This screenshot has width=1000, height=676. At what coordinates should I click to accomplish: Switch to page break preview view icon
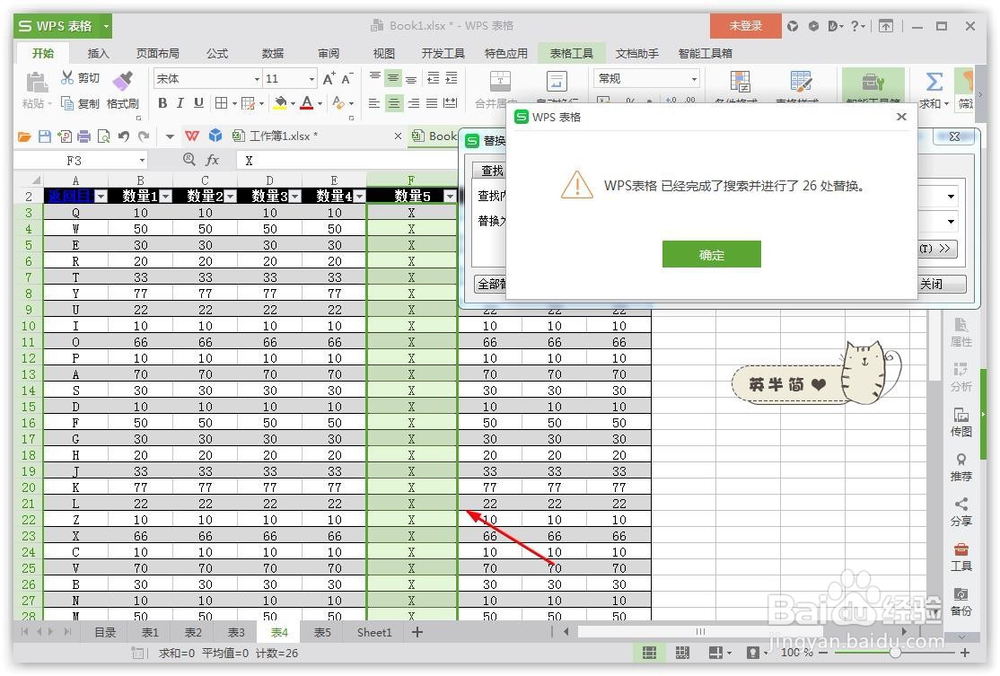(x=682, y=652)
